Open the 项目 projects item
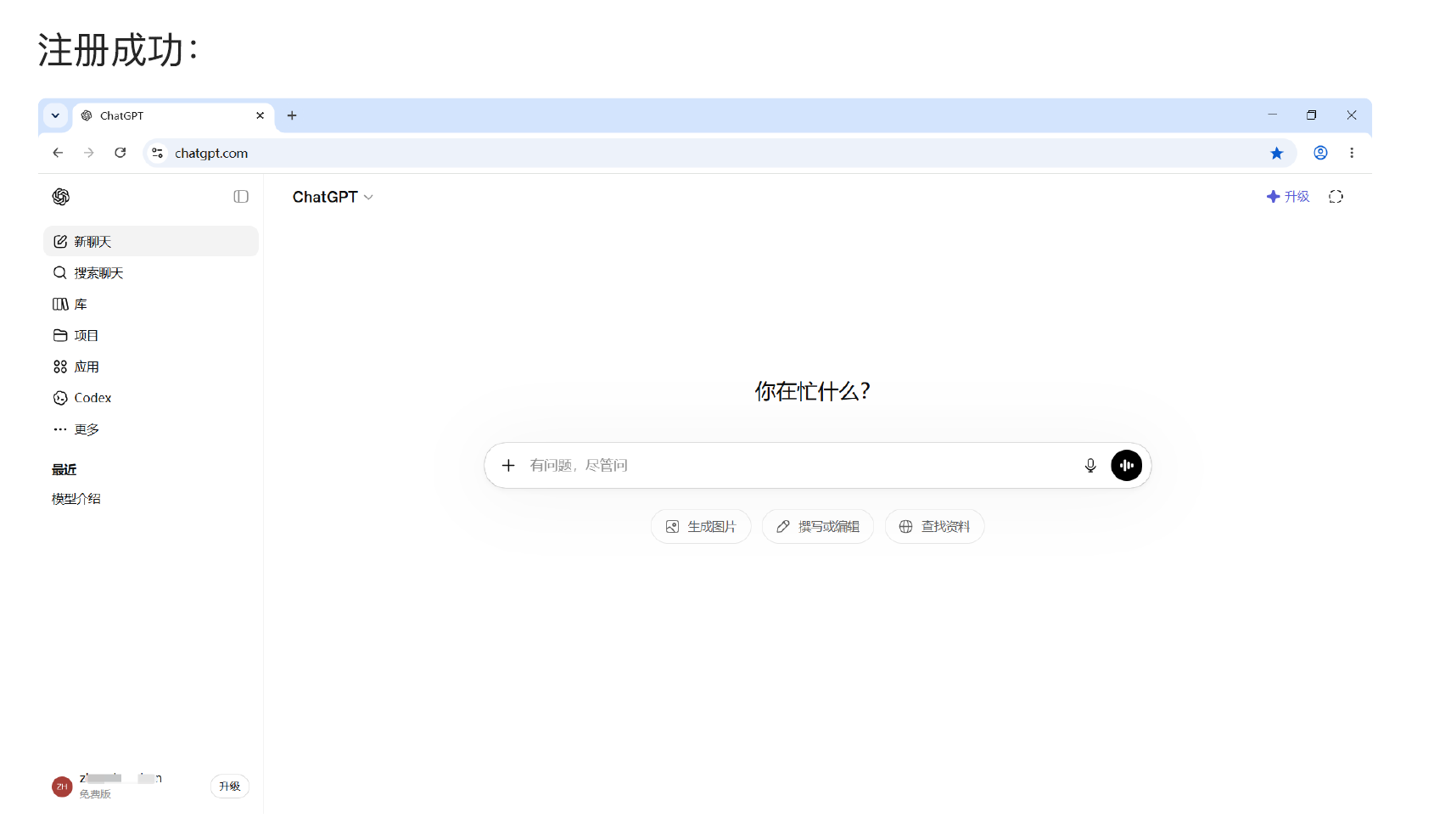 151,335
